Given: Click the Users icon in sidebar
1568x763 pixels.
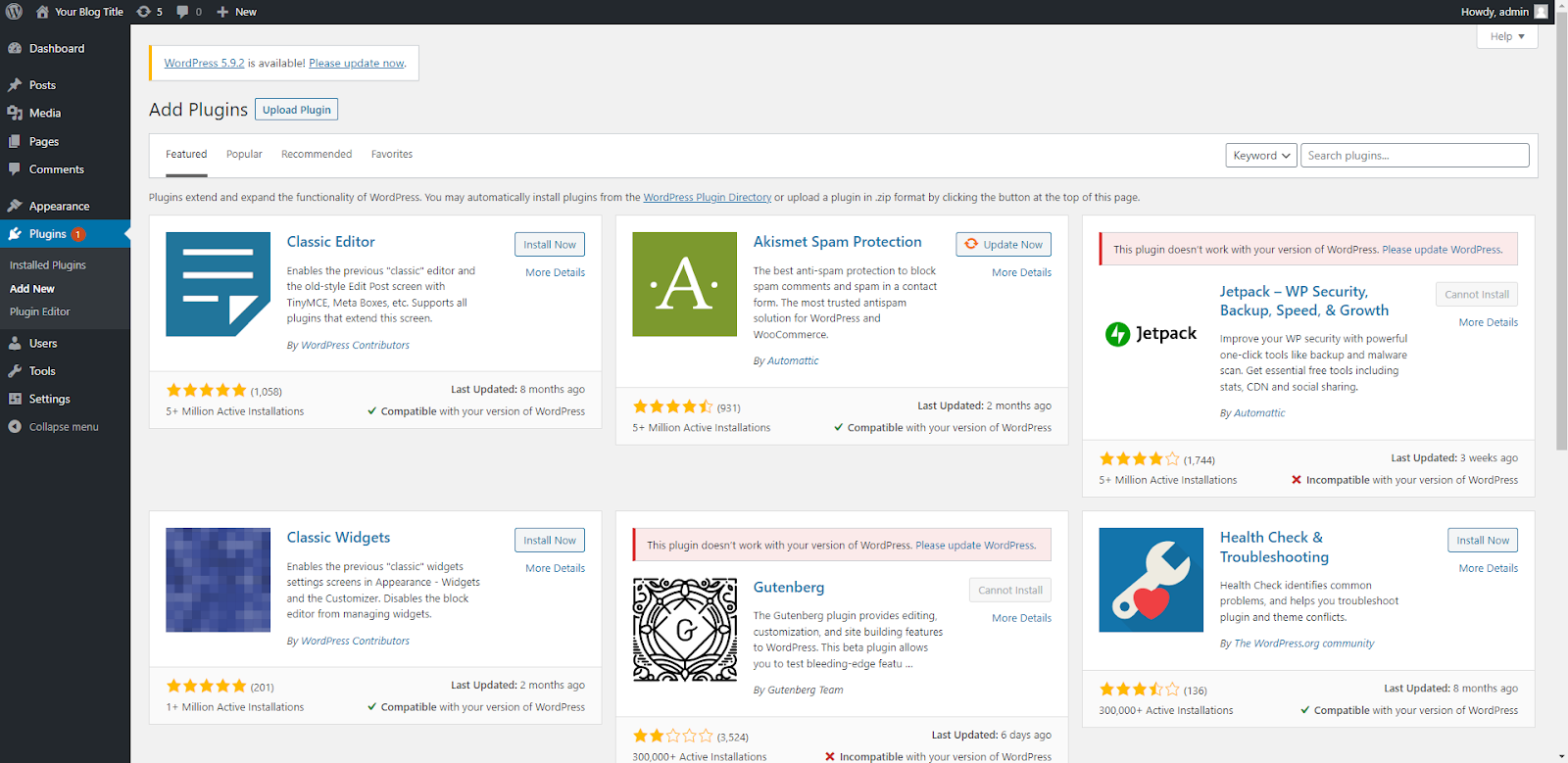Looking at the screenshot, I should point(15,344).
